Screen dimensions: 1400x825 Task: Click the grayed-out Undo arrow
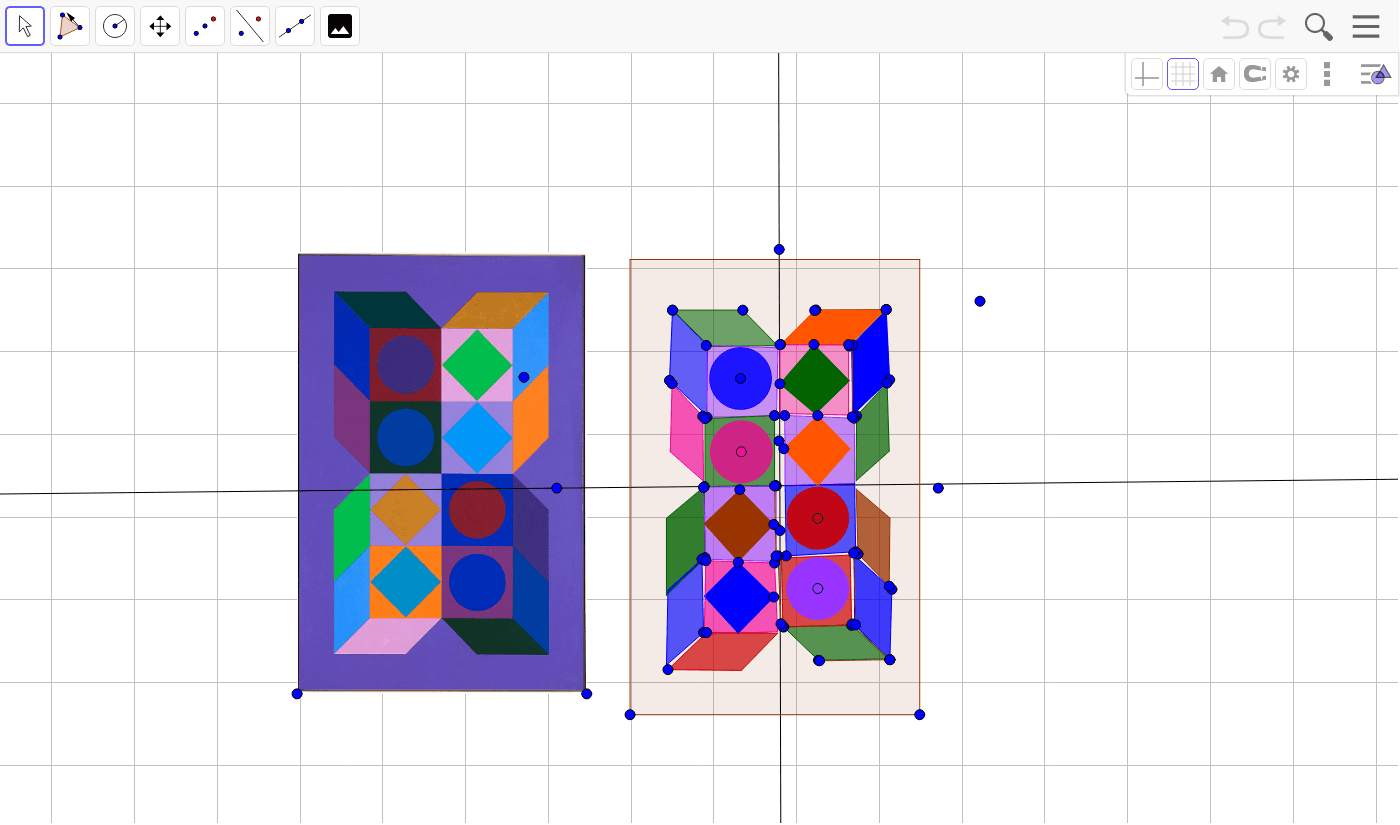pyautogui.click(x=1235, y=27)
